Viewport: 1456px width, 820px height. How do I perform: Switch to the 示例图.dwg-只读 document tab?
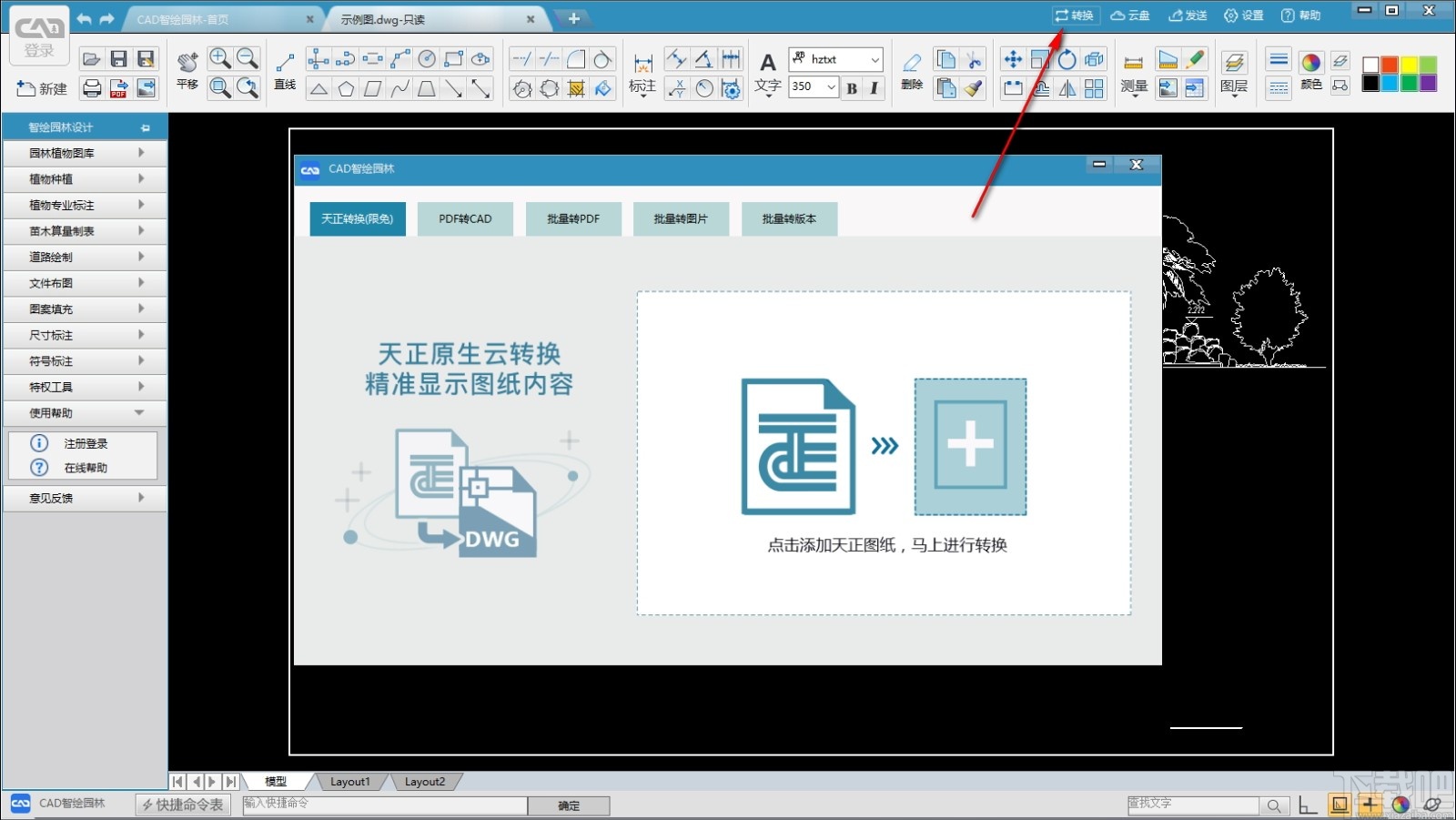436,19
